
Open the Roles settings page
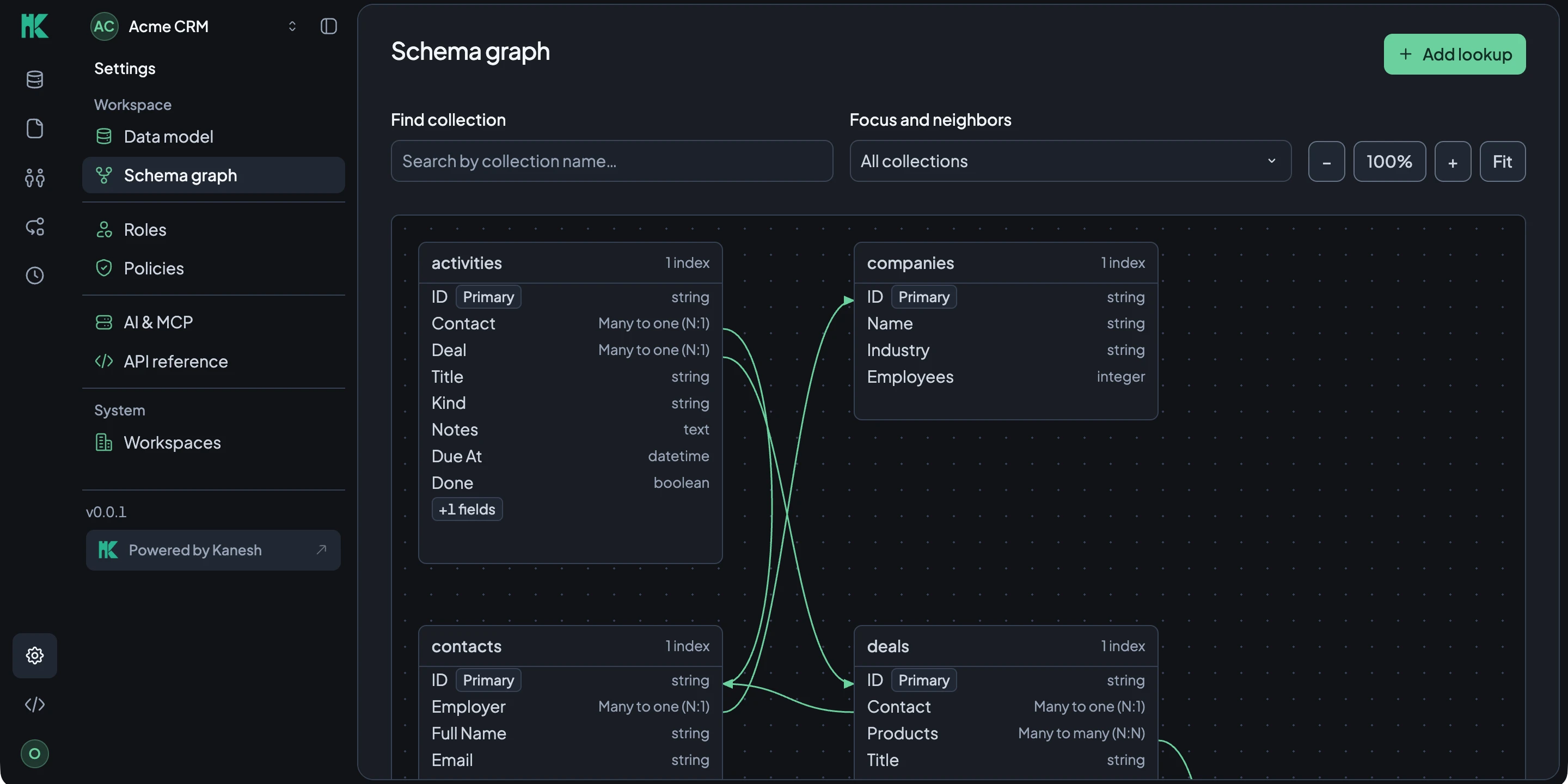[213, 229]
